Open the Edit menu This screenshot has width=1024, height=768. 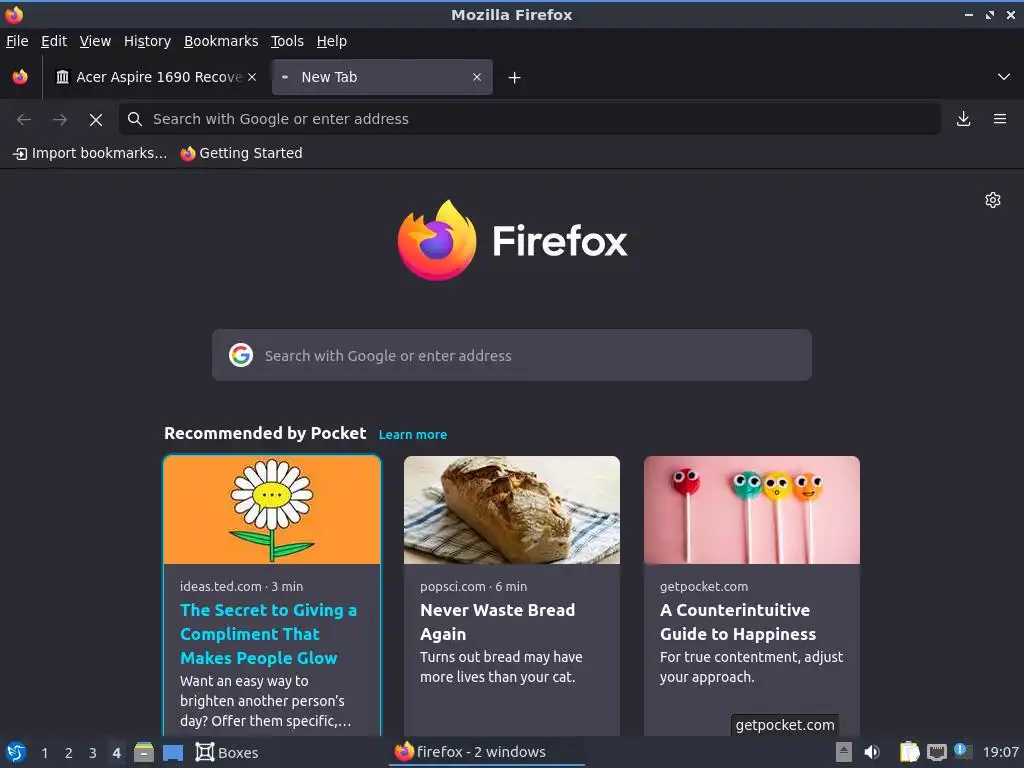click(54, 41)
